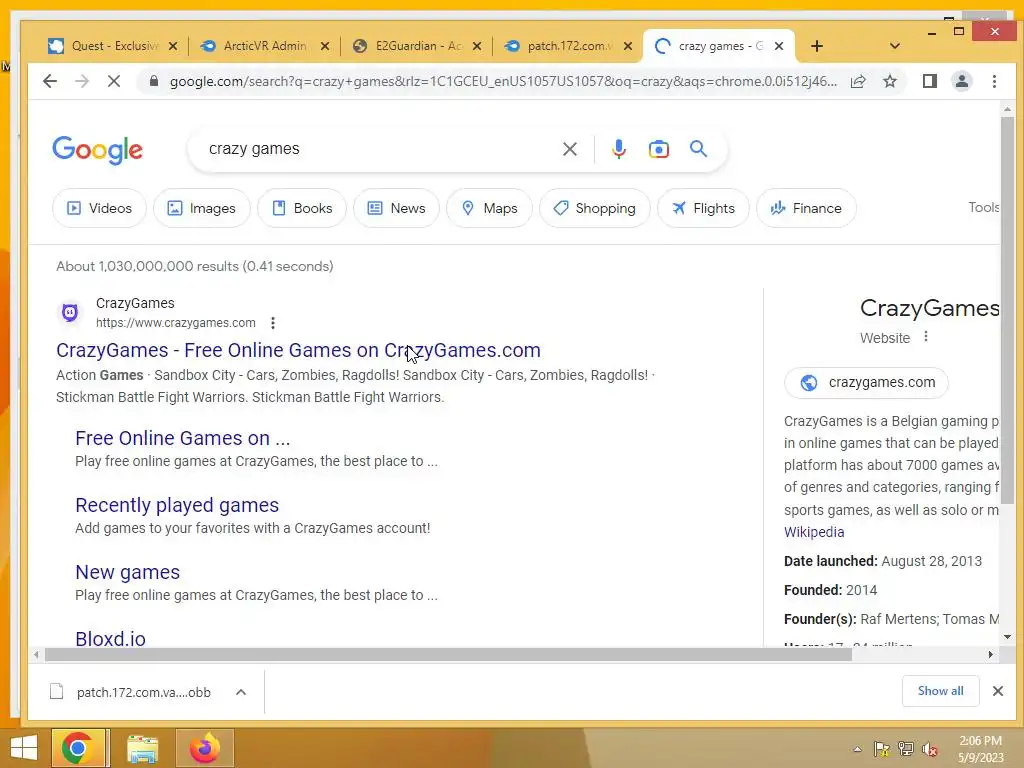Open the Windows Start menu
1024x768 pixels.
[x=24, y=748]
